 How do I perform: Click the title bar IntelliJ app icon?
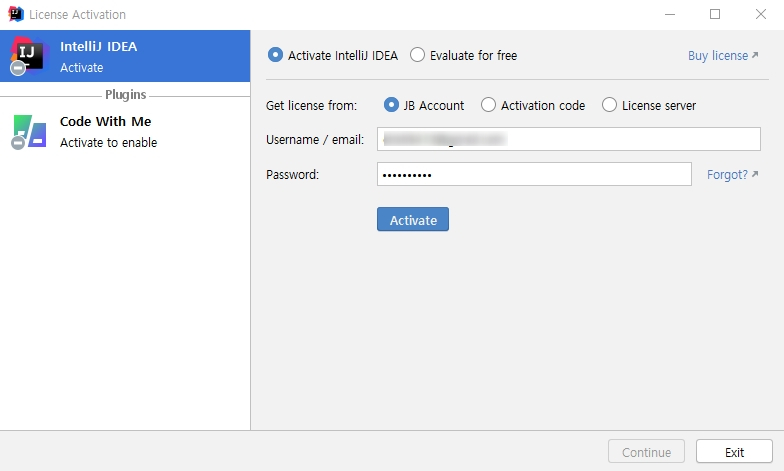(16, 14)
